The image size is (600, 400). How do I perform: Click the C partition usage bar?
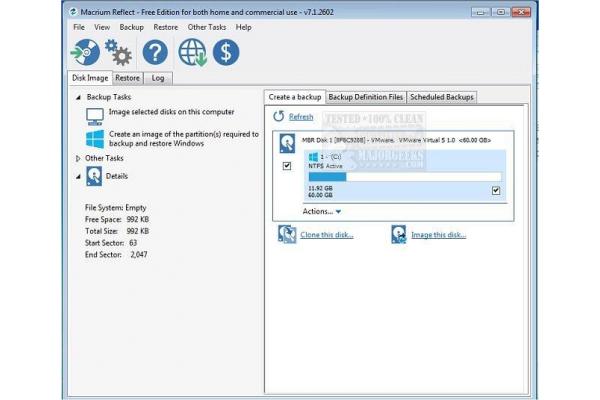[x=405, y=176]
